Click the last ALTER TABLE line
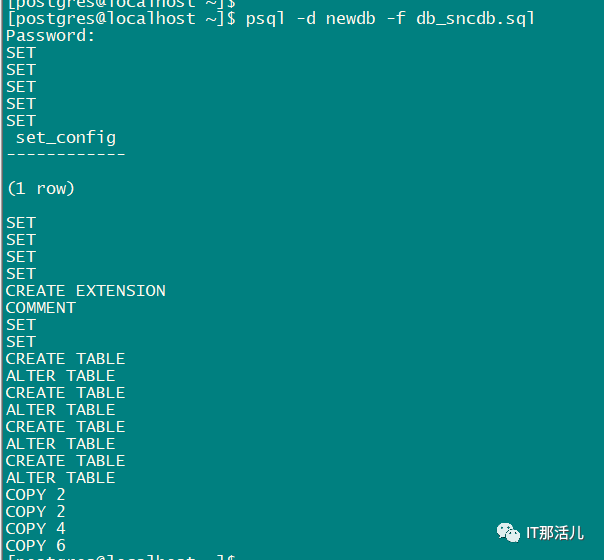The image size is (604, 560). [x=61, y=478]
